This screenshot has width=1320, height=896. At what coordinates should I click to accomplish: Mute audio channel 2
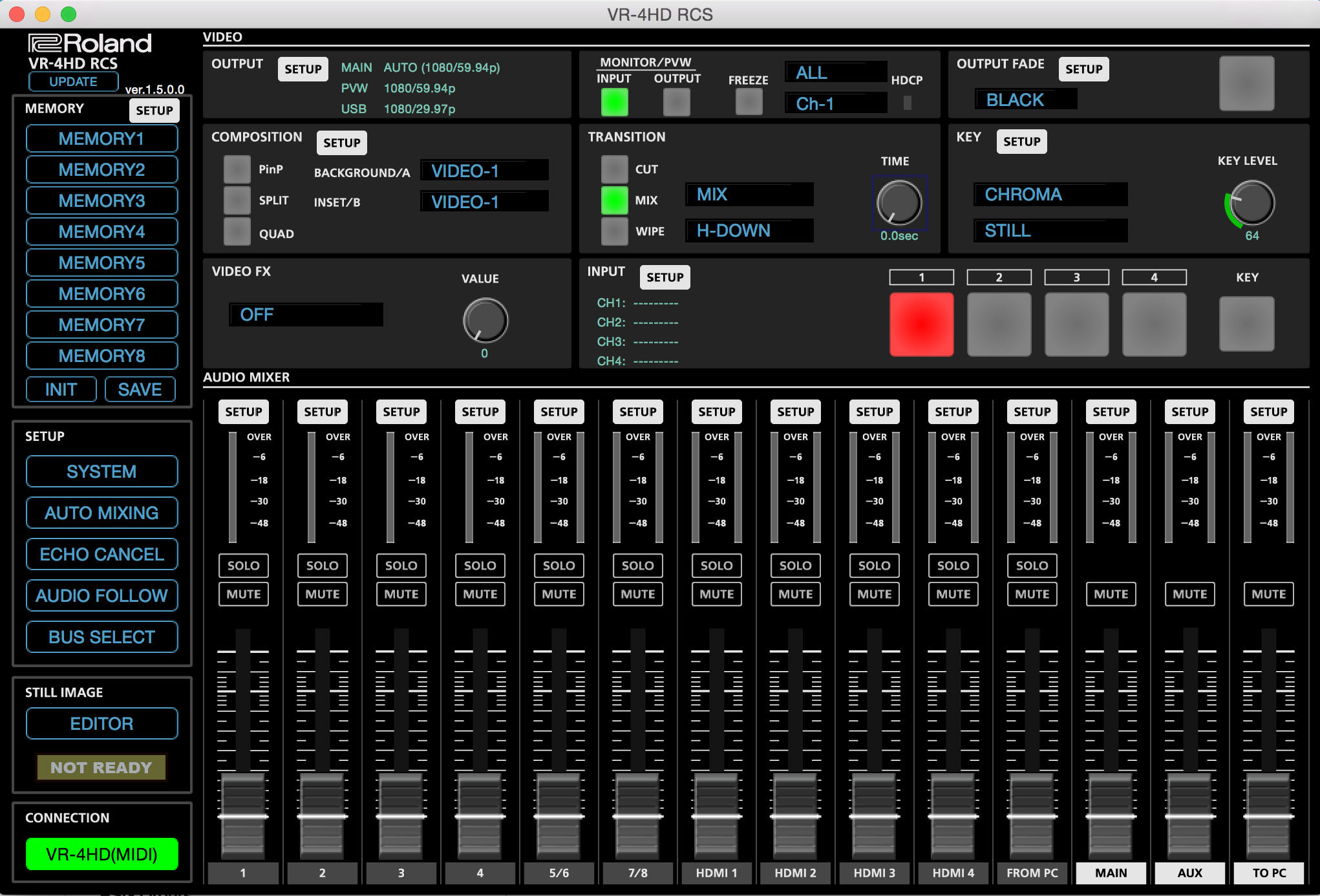click(x=322, y=594)
